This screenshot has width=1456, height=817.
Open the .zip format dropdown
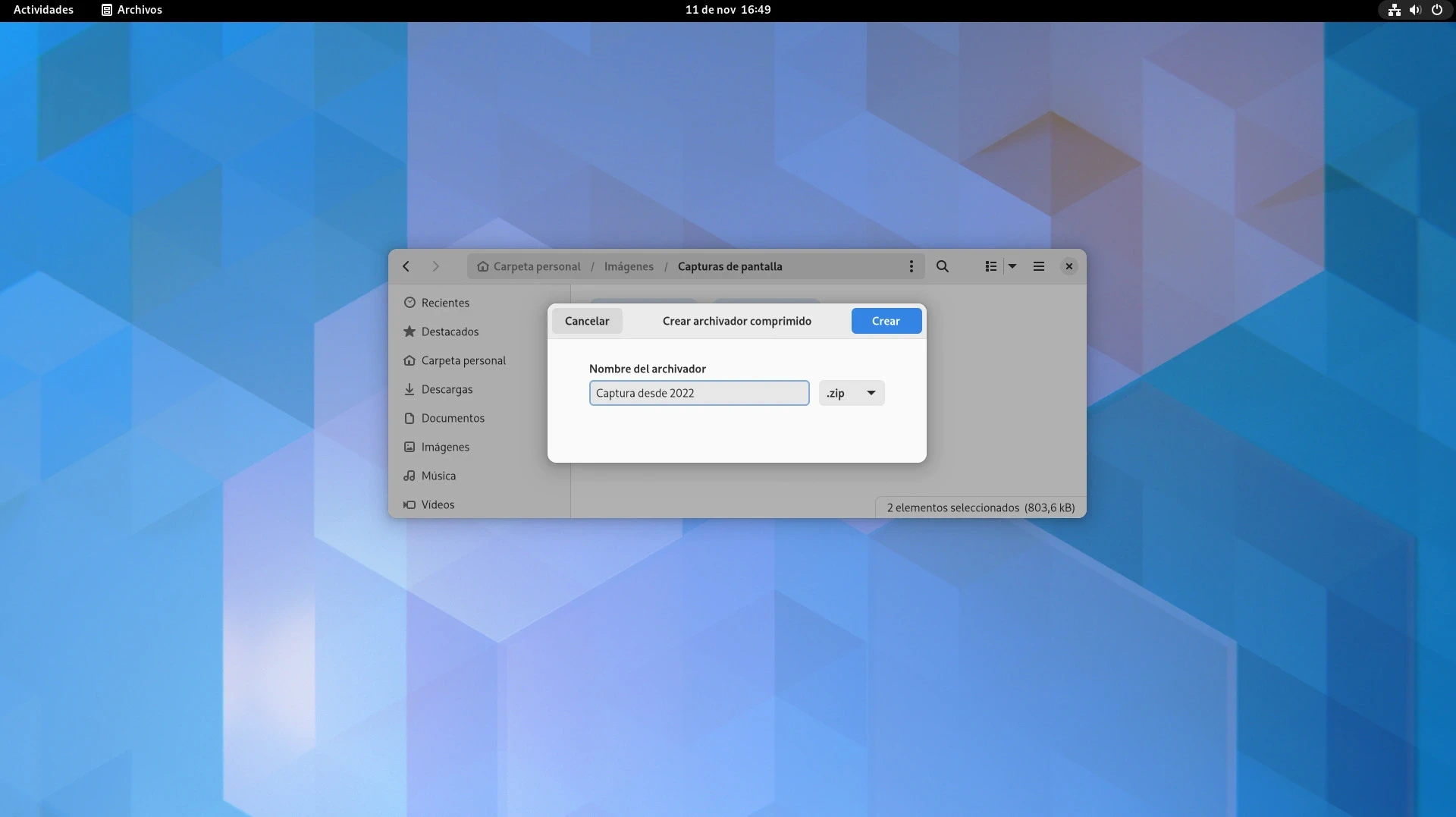(x=852, y=393)
